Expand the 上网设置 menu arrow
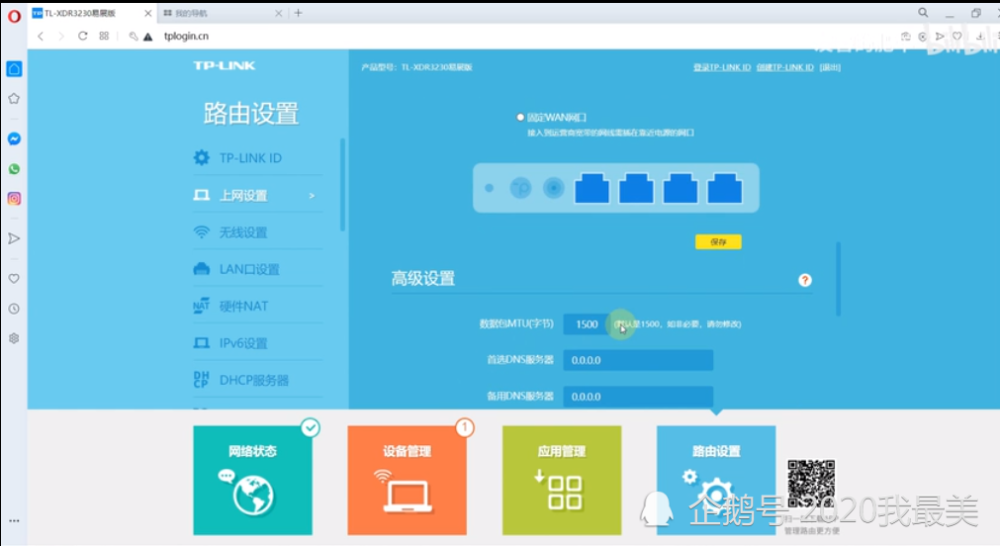The height and width of the screenshot is (546, 1000). pos(312,196)
